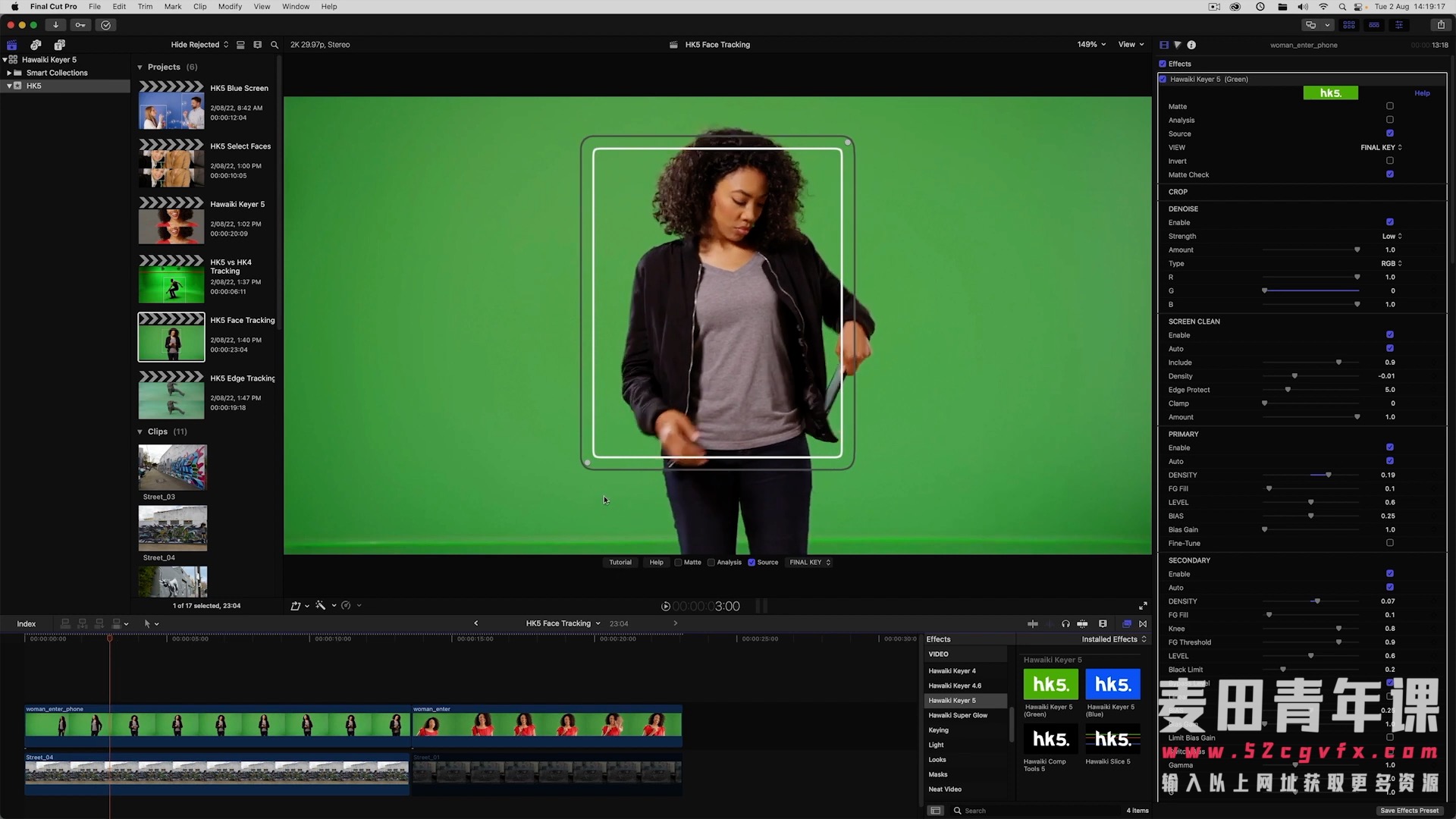
Task: Toggle browser visibility grid icon
Action: tap(1349, 25)
